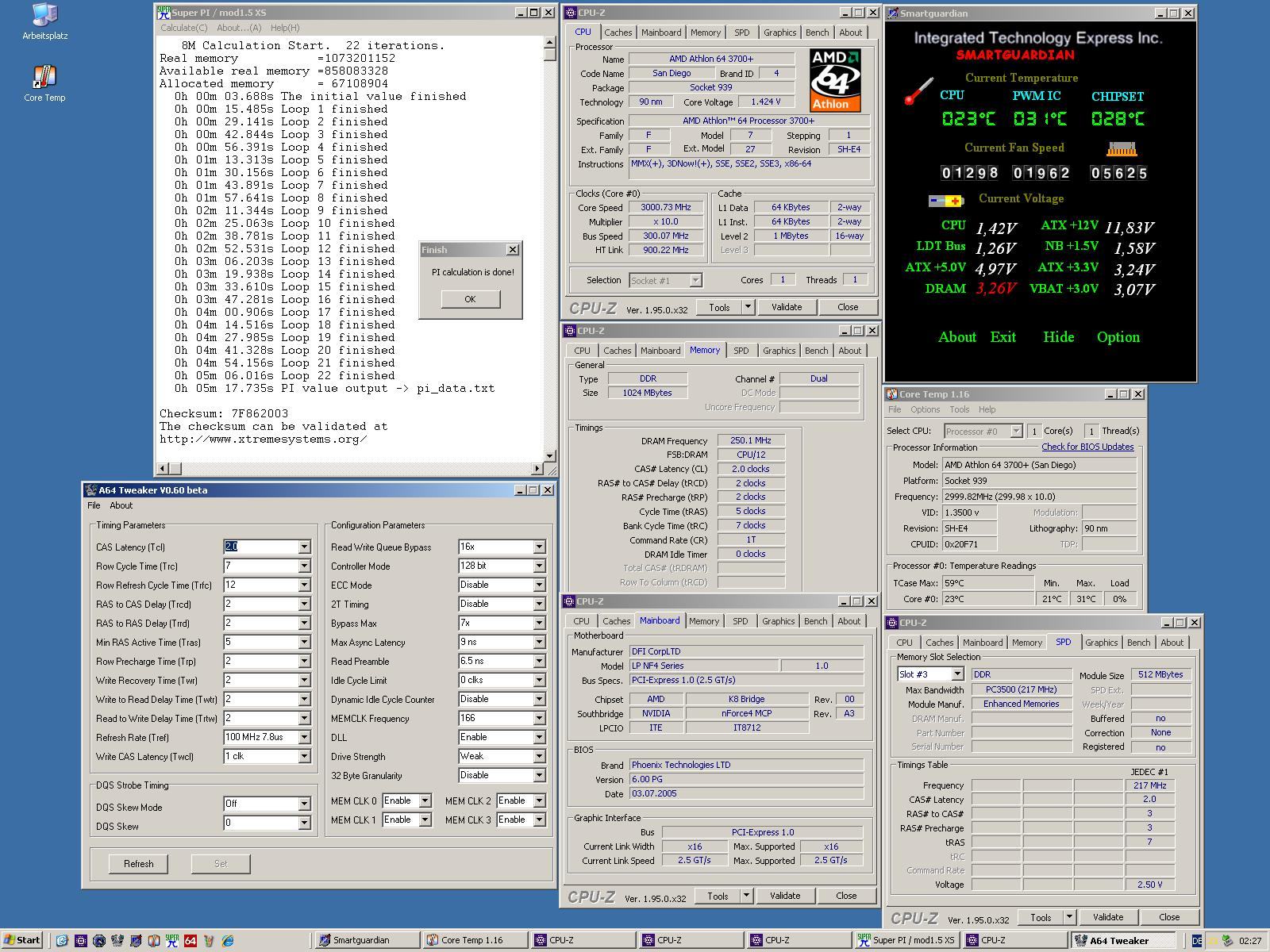The width and height of the screenshot is (1270, 952).
Task: Open the Arbeitsplatz desktop icon
Action: (x=44, y=22)
